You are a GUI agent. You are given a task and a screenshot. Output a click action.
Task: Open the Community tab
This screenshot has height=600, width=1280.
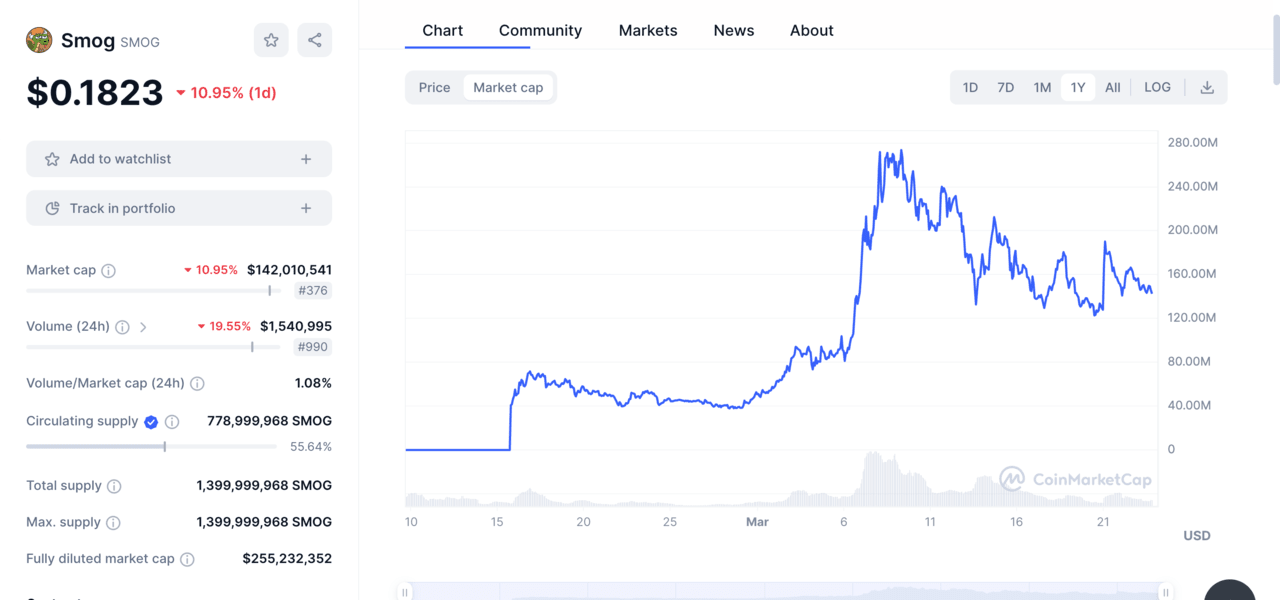[540, 30]
